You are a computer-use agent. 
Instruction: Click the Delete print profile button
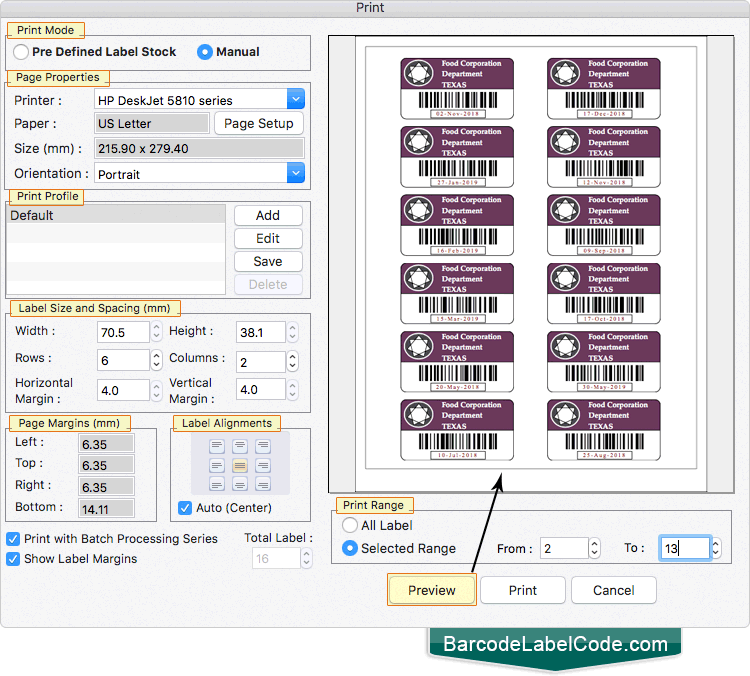click(x=268, y=284)
